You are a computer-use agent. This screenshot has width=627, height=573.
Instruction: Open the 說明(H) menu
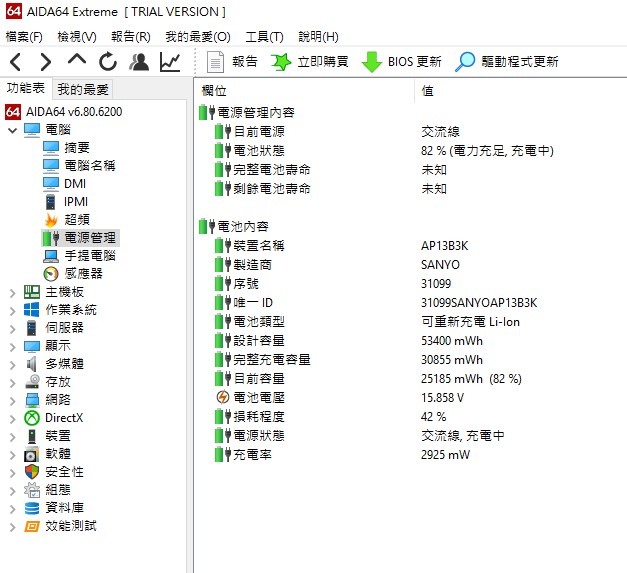[x=318, y=37]
